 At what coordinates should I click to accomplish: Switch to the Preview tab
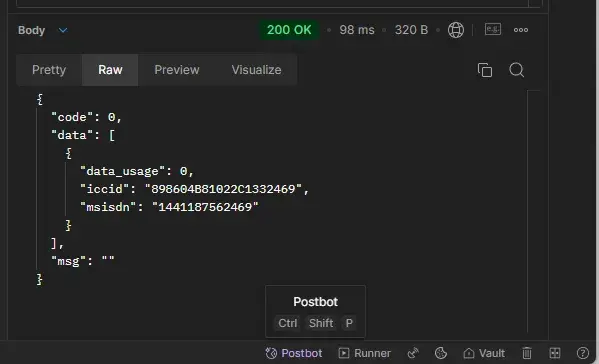tap(177, 70)
